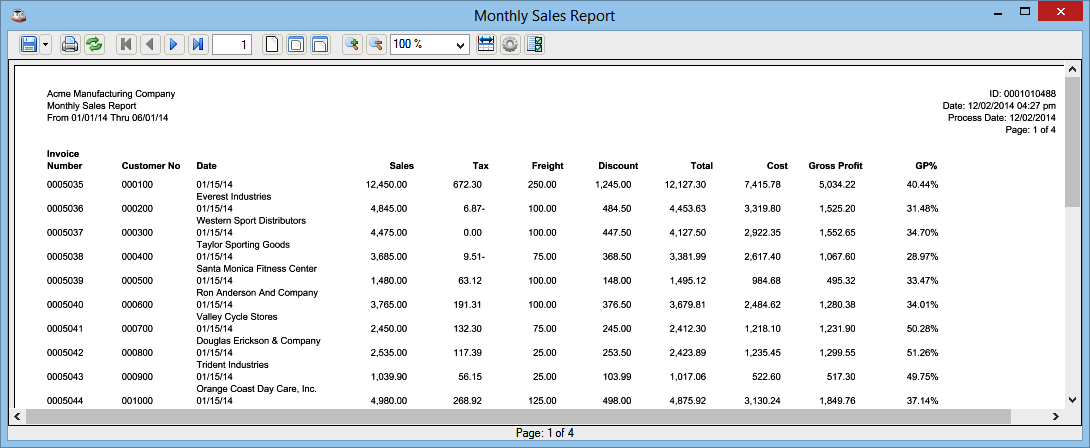Click the page number input field
1090x448 pixels.
coord(232,44)
